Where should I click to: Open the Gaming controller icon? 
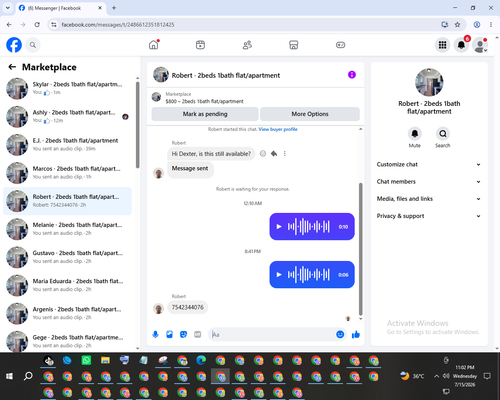340,45
